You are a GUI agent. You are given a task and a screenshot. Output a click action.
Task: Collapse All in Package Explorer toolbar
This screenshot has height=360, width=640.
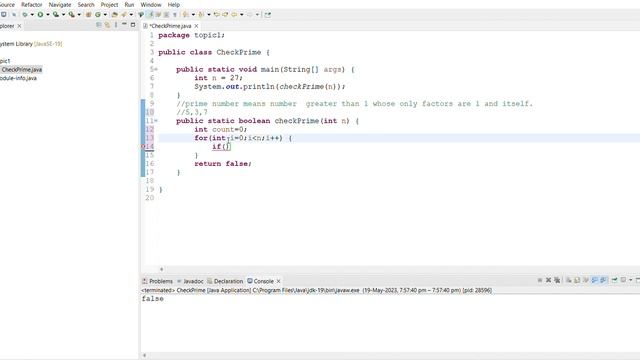(x=99, y=25)
